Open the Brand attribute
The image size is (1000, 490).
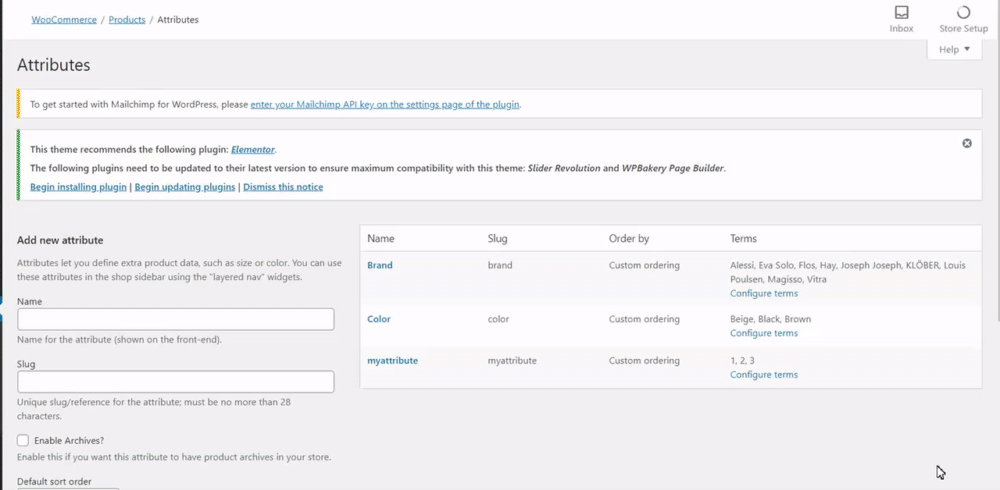point(380,265)
